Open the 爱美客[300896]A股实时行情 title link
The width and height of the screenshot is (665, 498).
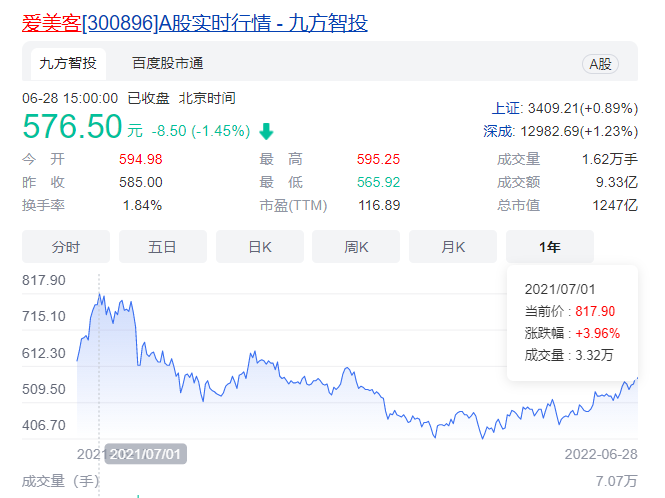pos(195,23)
